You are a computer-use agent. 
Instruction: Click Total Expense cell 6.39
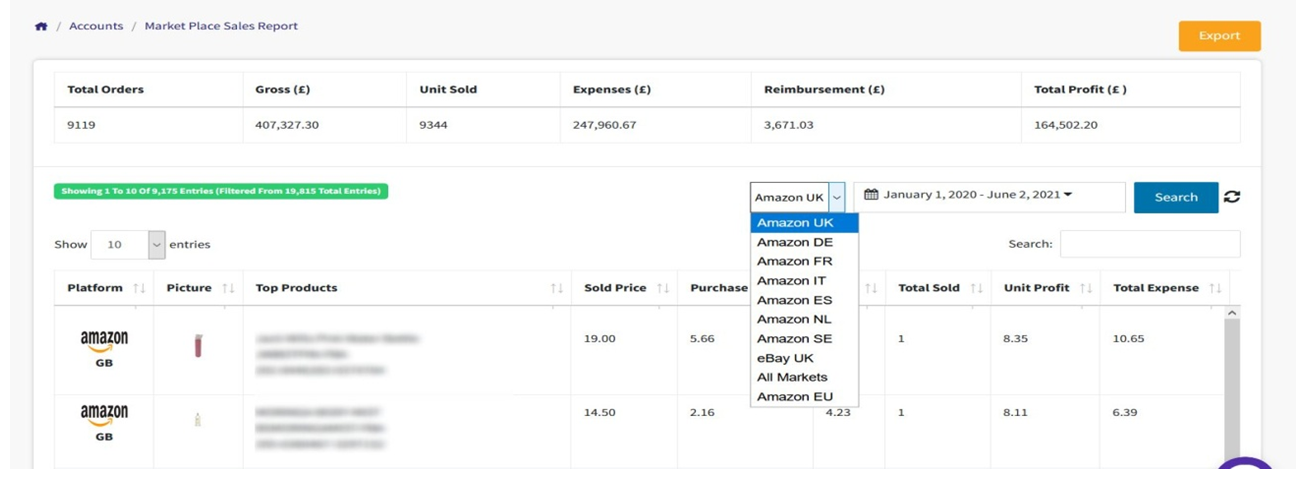coord(1125,412)
